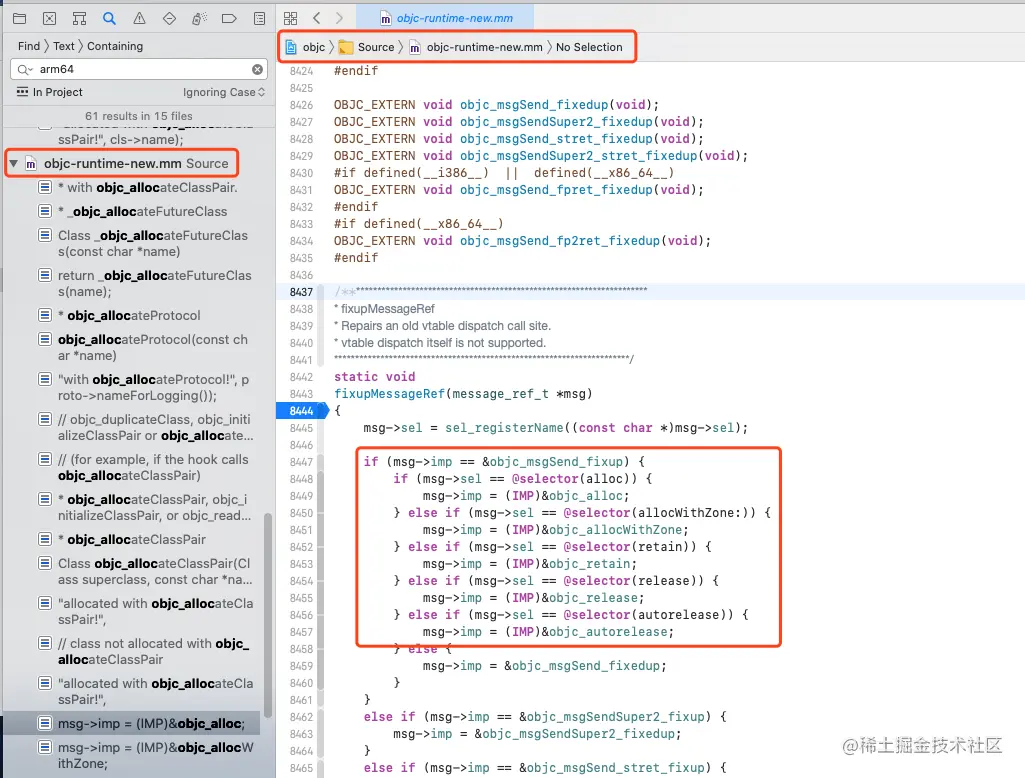Change Text search type option
The width and height of the screenshot is (1025, 778).
click(64, 46)
